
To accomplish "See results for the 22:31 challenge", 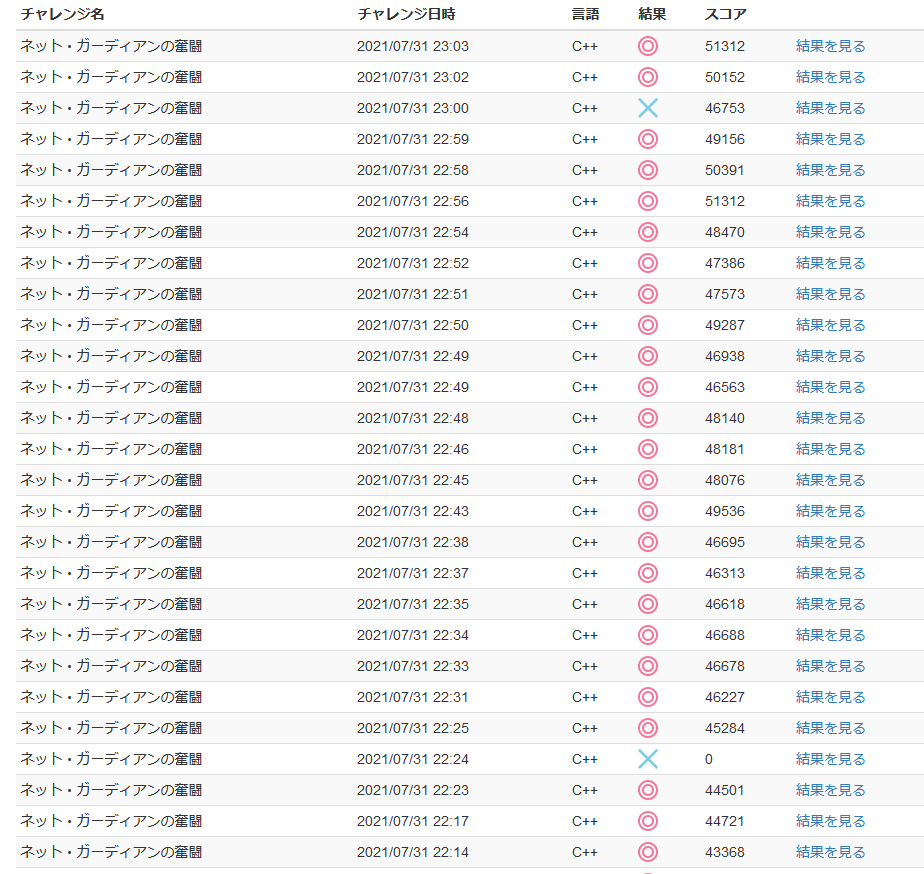I will (x=830, y=697).
